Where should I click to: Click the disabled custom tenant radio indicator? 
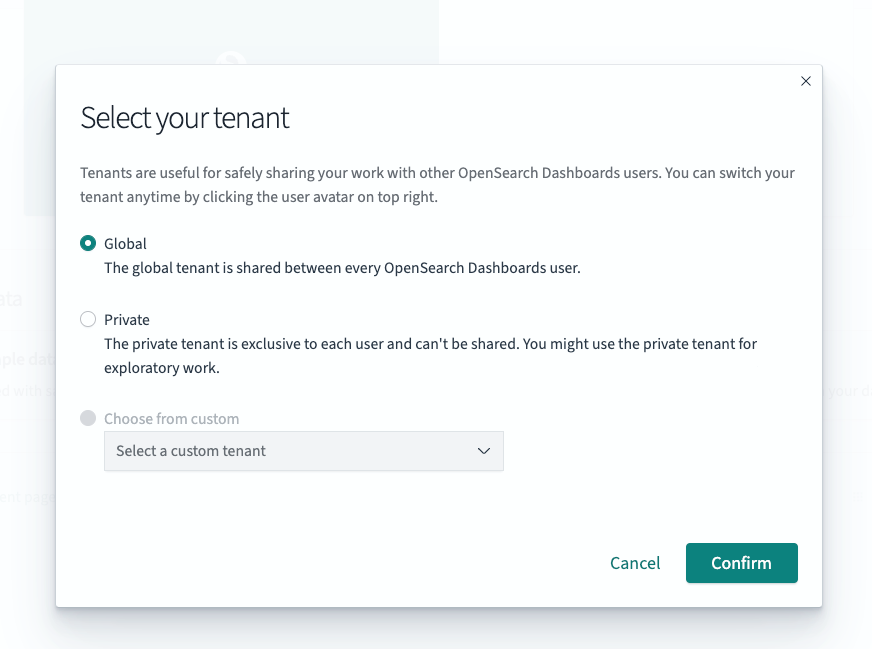88,418
